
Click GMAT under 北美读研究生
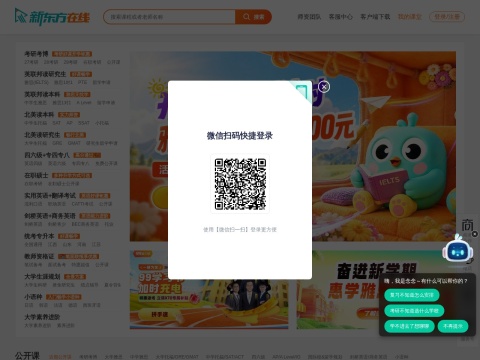[74, 143]
